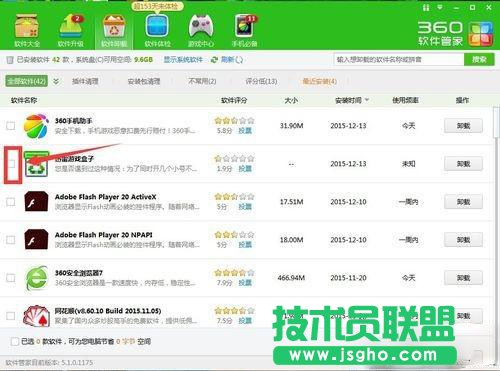Tick the checkbox for 360手机助手

(x=11, y=126)
